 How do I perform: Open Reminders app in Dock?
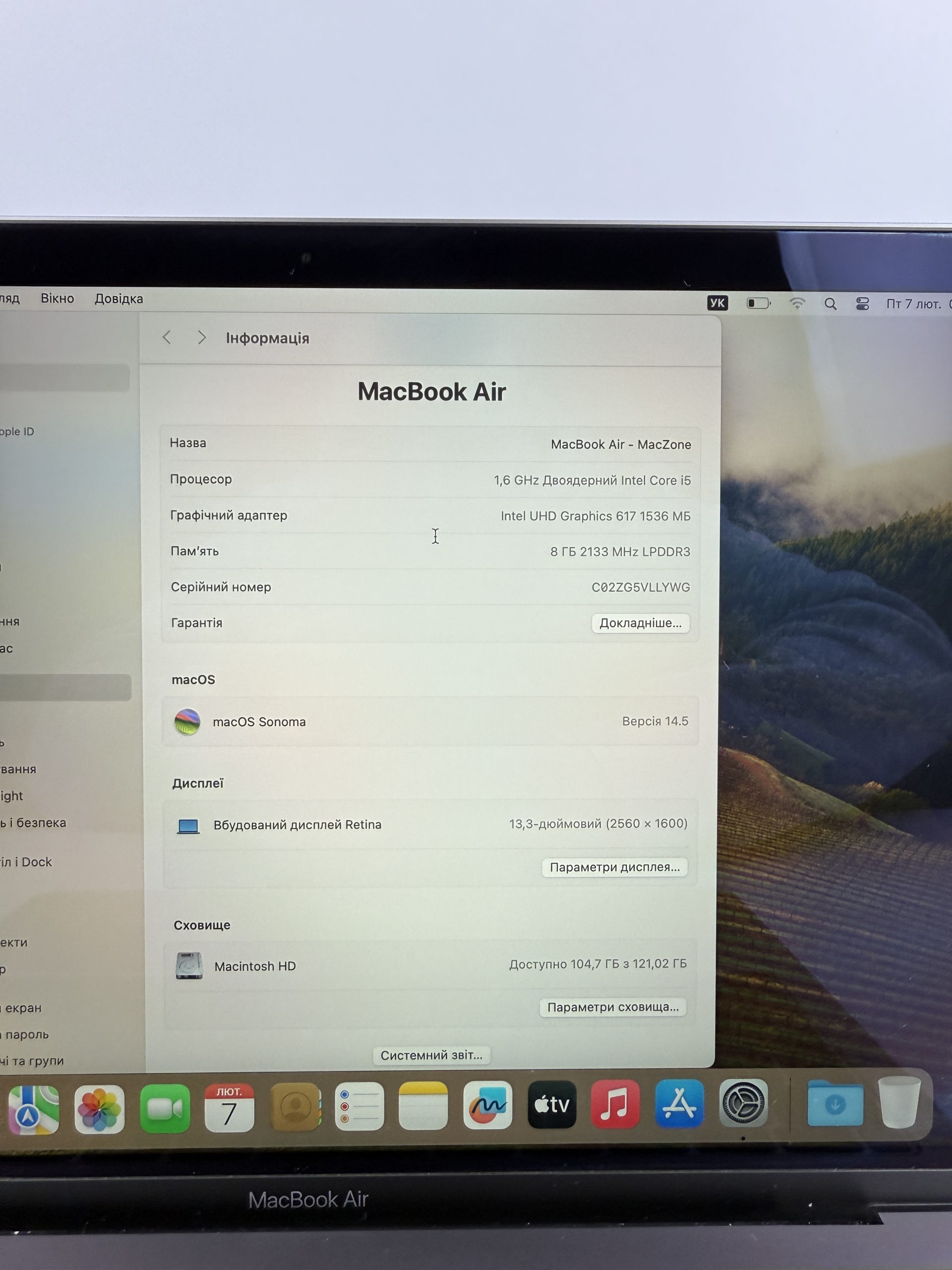click(x=359, y=1106)
